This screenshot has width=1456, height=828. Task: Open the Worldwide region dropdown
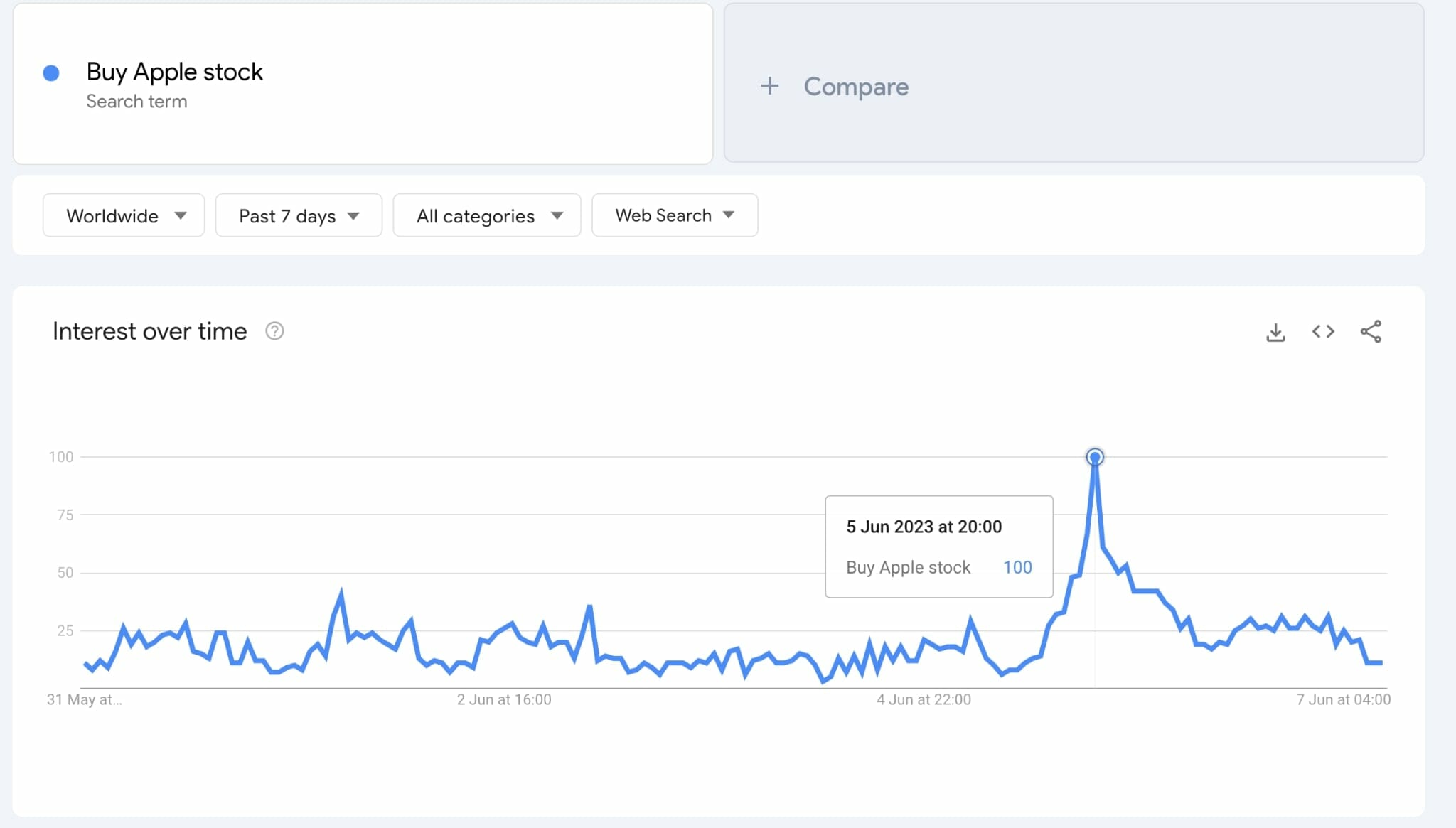[124, 215]
